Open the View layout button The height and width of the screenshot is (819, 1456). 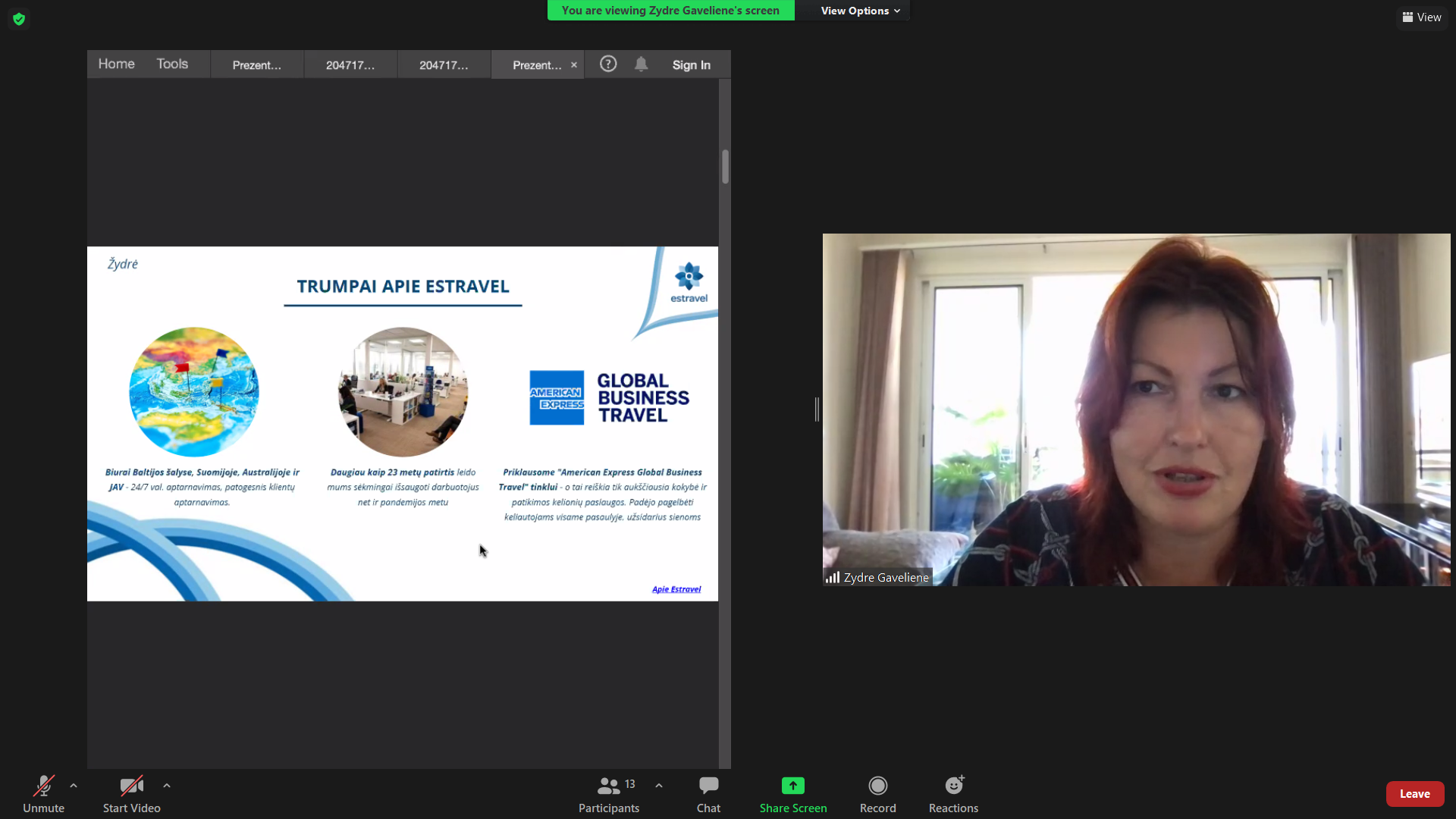(1422, 17)
